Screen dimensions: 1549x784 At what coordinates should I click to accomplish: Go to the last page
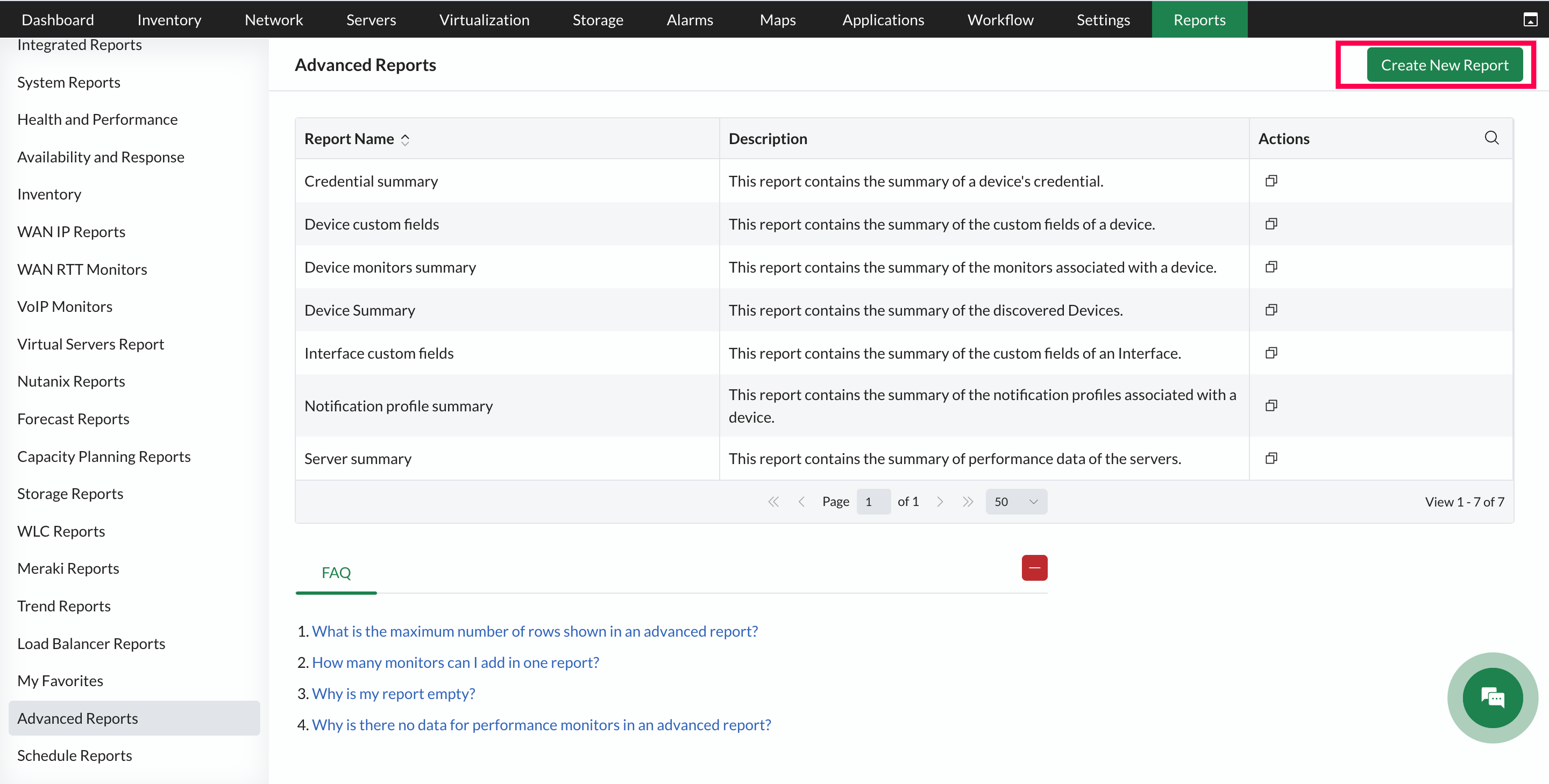coord(968,501)
